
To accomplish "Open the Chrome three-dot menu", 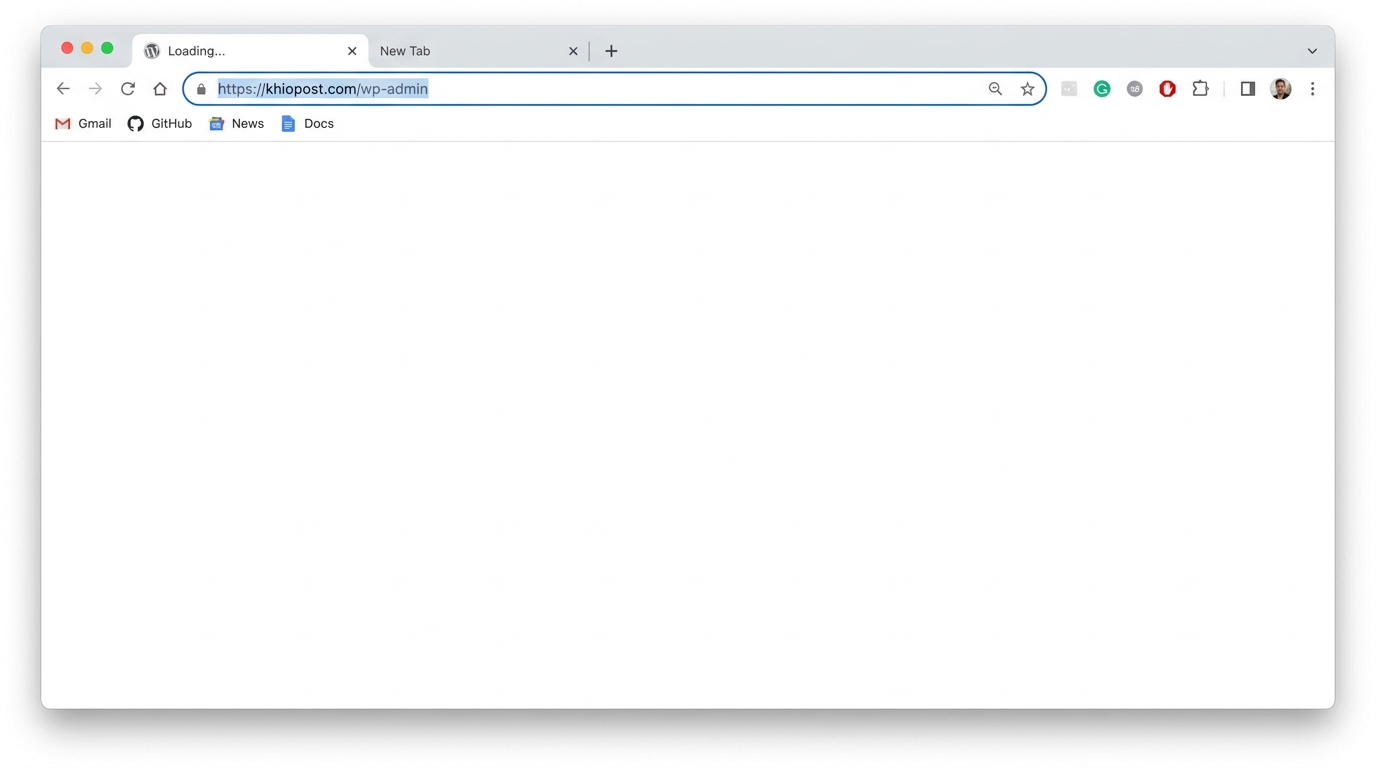I will [1312, 89].
